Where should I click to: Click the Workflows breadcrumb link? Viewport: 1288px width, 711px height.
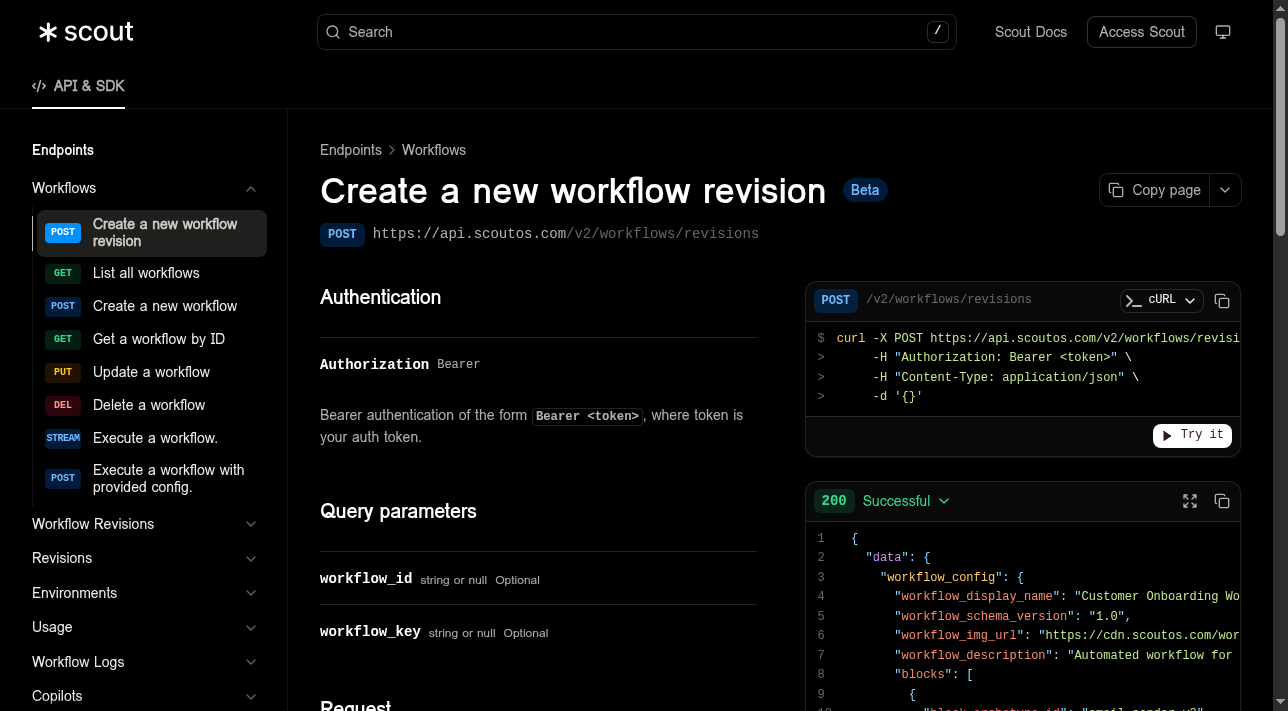click(x=434, y=150)
